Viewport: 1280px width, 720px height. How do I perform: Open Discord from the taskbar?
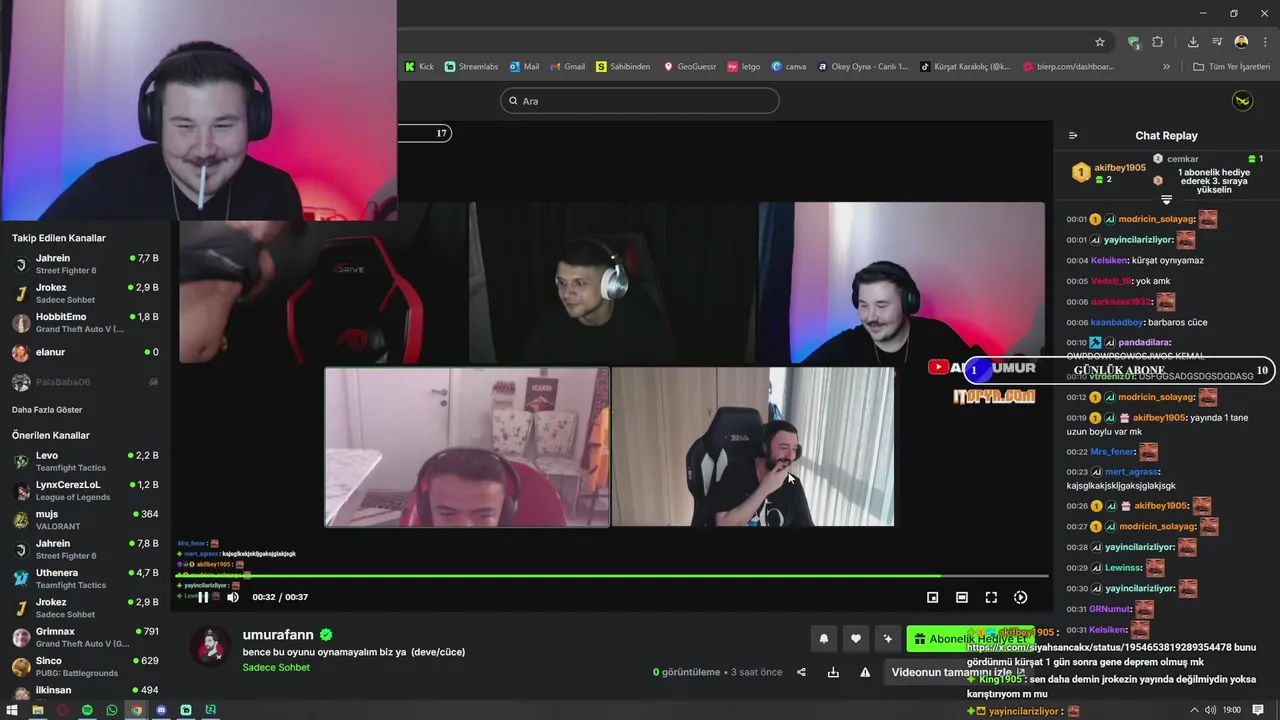click(x=161, y=710)
